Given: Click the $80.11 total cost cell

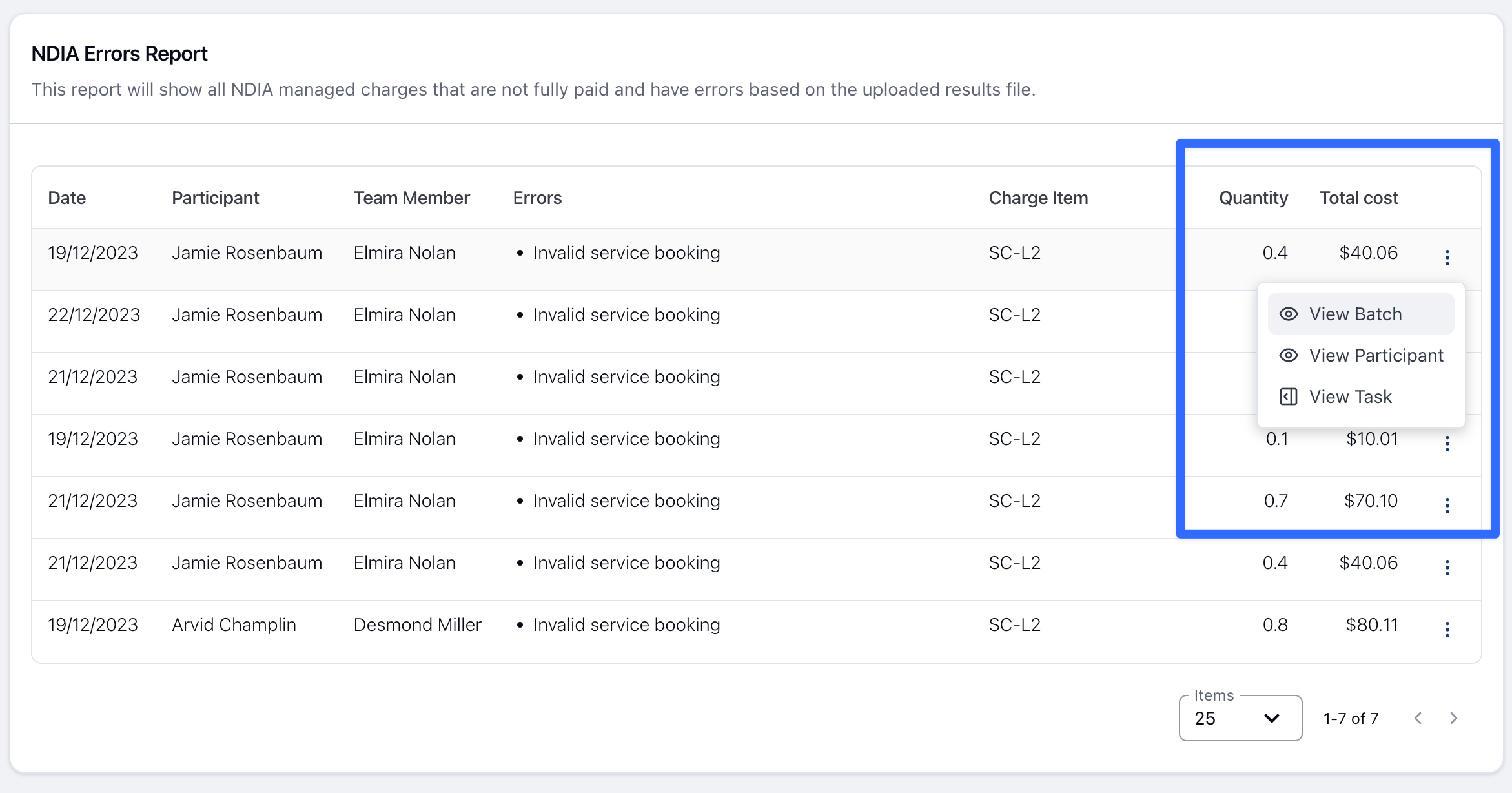Looking at the screenshot, I should pos(1371,624).
